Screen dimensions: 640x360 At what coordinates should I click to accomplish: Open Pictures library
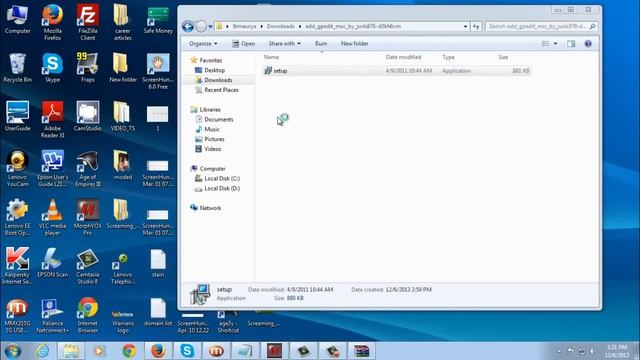214,139
